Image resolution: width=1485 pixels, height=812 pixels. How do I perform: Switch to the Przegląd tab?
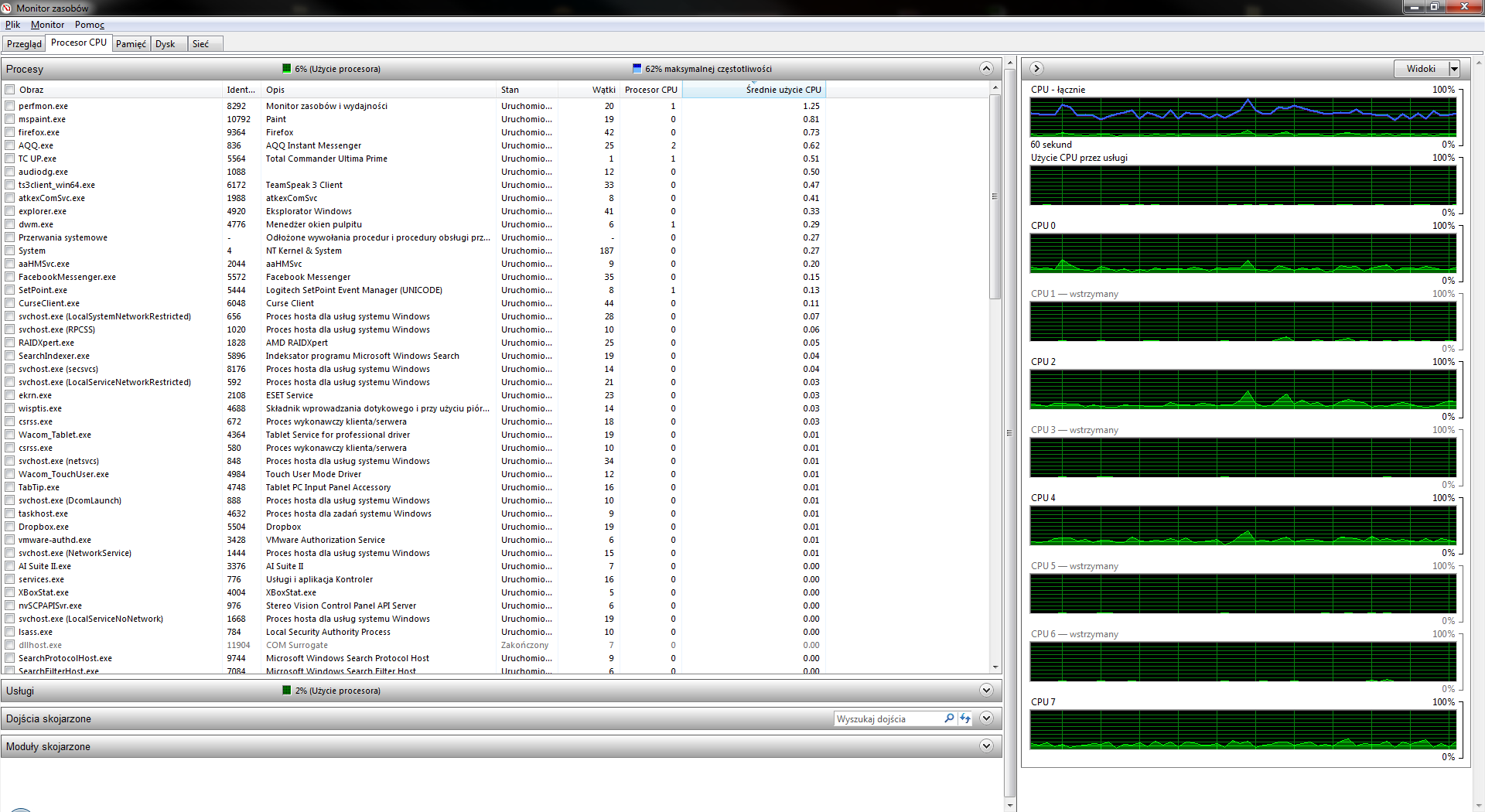pyautogui.click(x=24, y=44)
